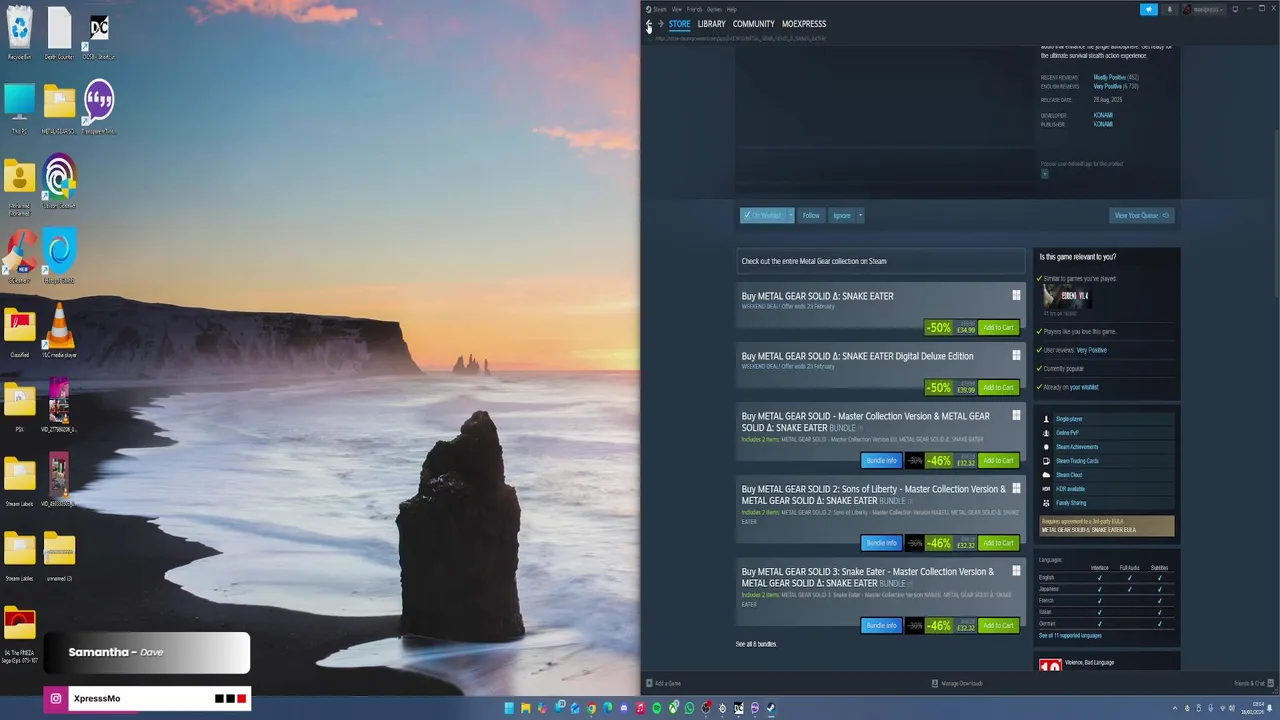Select the Ubisoft Connect desktop shortcut
Viewport: 1280px width, 720px height.
[59, 182]
